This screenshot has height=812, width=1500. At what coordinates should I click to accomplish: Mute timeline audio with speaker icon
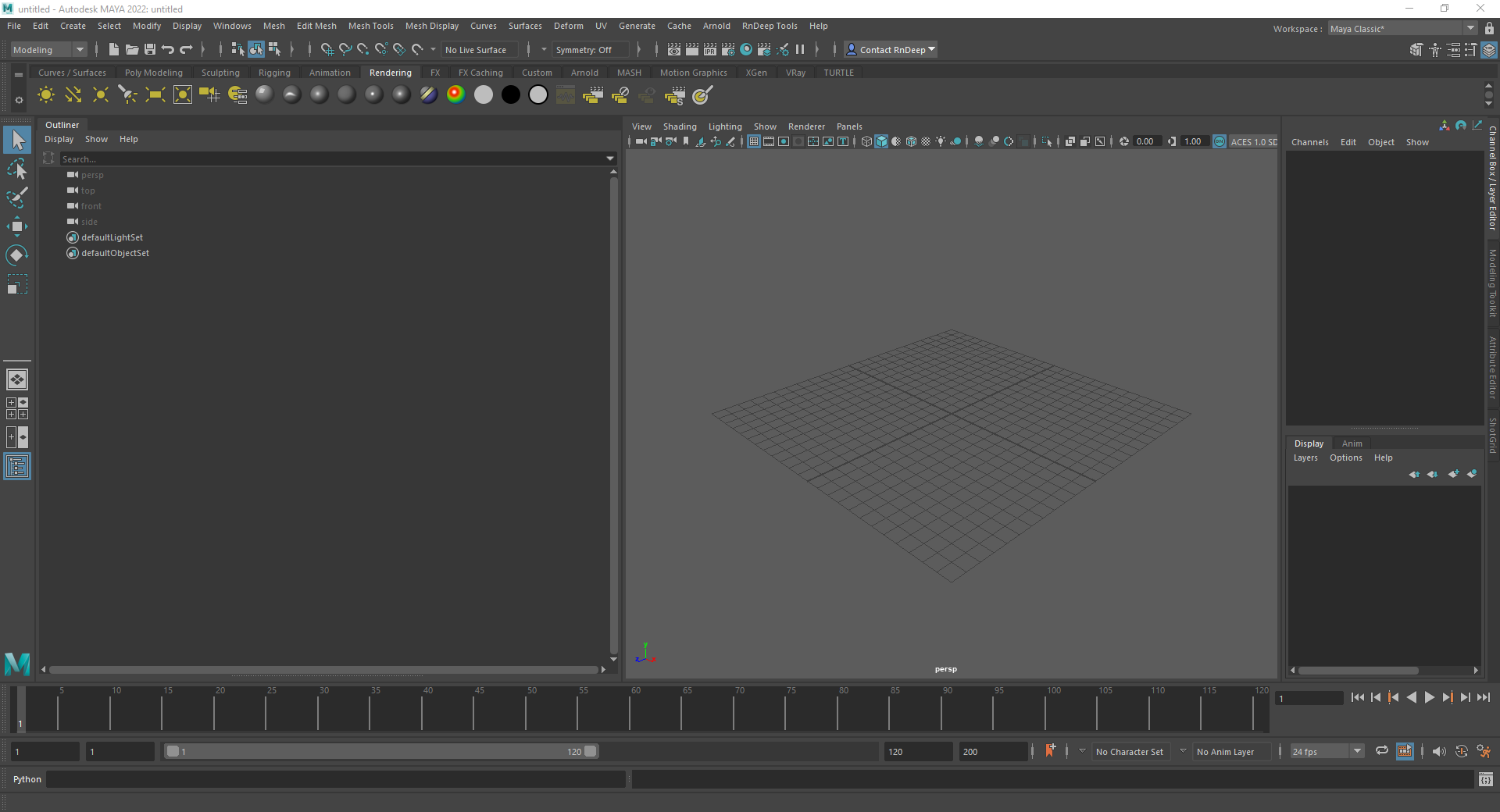(1438, 751)
